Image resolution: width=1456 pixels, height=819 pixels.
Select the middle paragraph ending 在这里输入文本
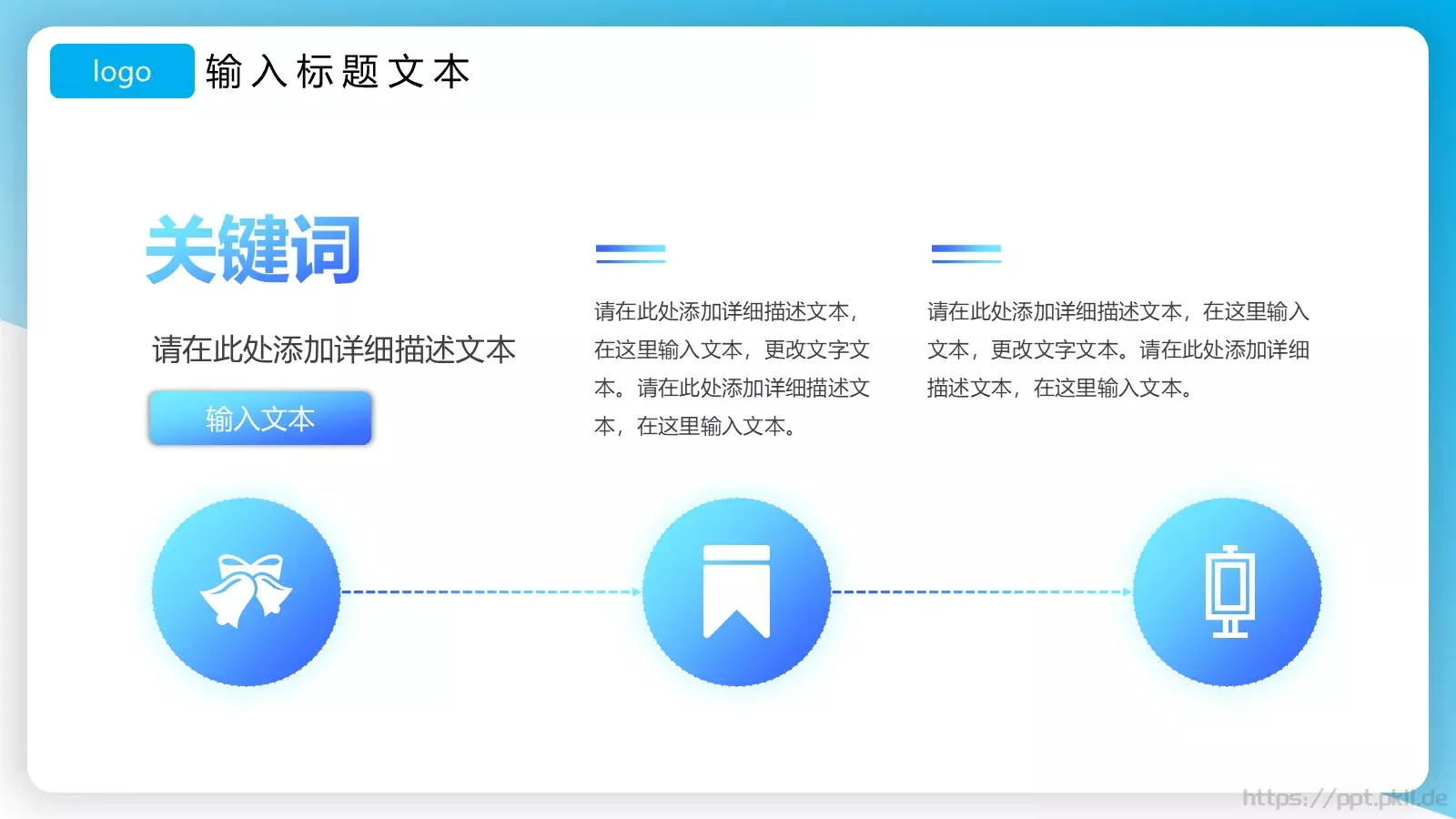click(x=732, y=369)
